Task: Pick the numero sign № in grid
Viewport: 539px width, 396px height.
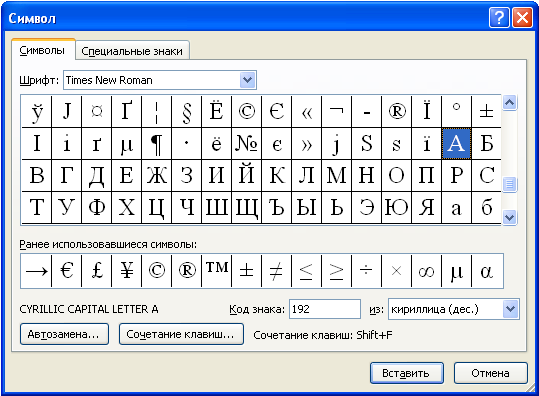Action: click(246, 144)
